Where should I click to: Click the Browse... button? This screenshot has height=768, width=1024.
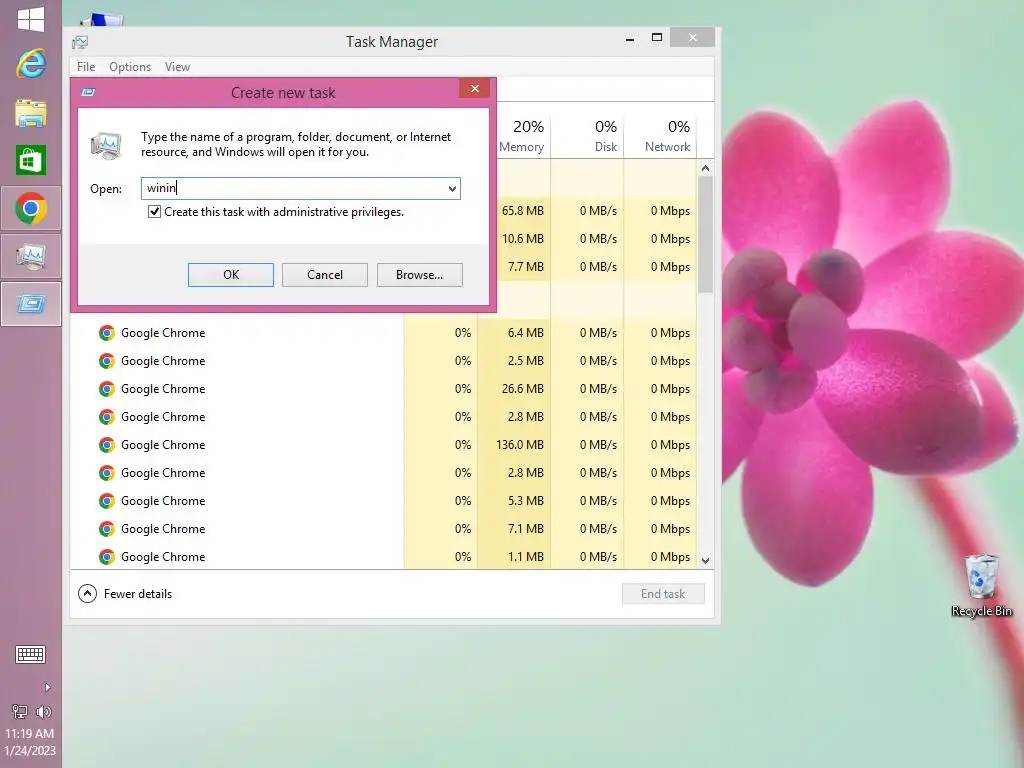click(x=419, y=275)
